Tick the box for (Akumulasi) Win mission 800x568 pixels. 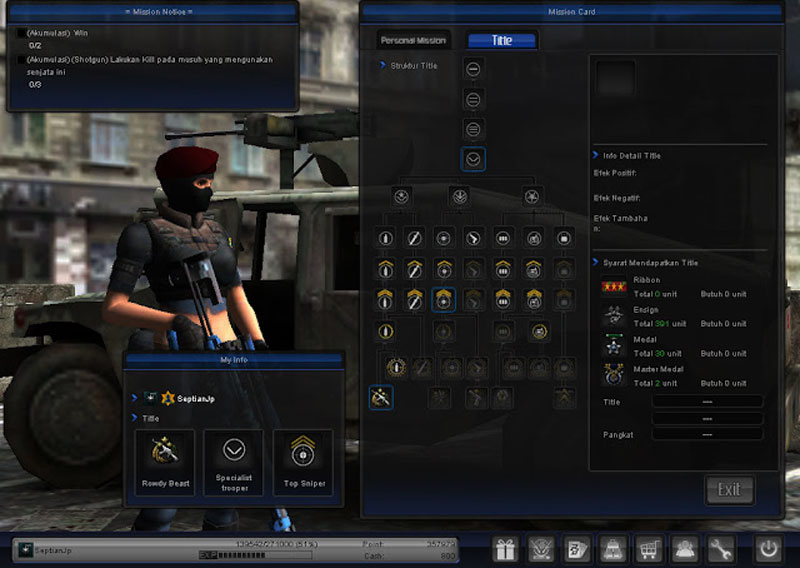pyautogui.click(x=21, y=33)
